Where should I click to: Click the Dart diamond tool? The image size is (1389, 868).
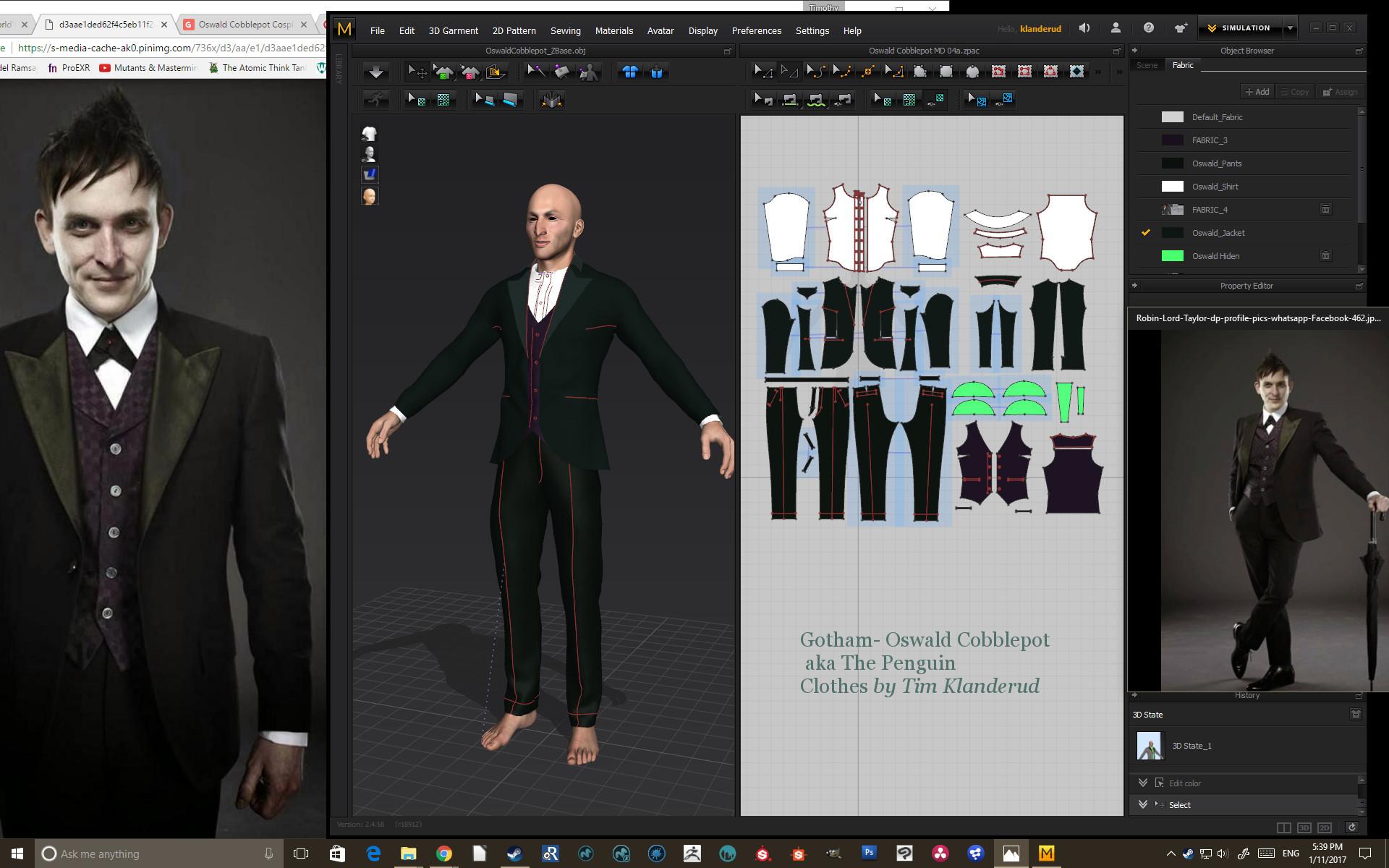1076,72
